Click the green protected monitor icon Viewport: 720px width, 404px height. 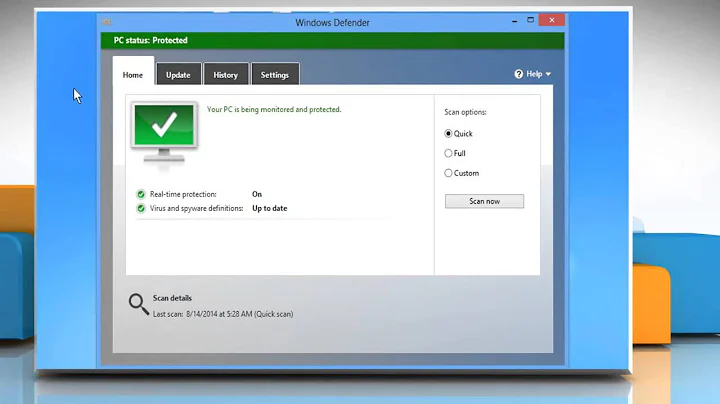pyautogui.click(x=164, y=133)
